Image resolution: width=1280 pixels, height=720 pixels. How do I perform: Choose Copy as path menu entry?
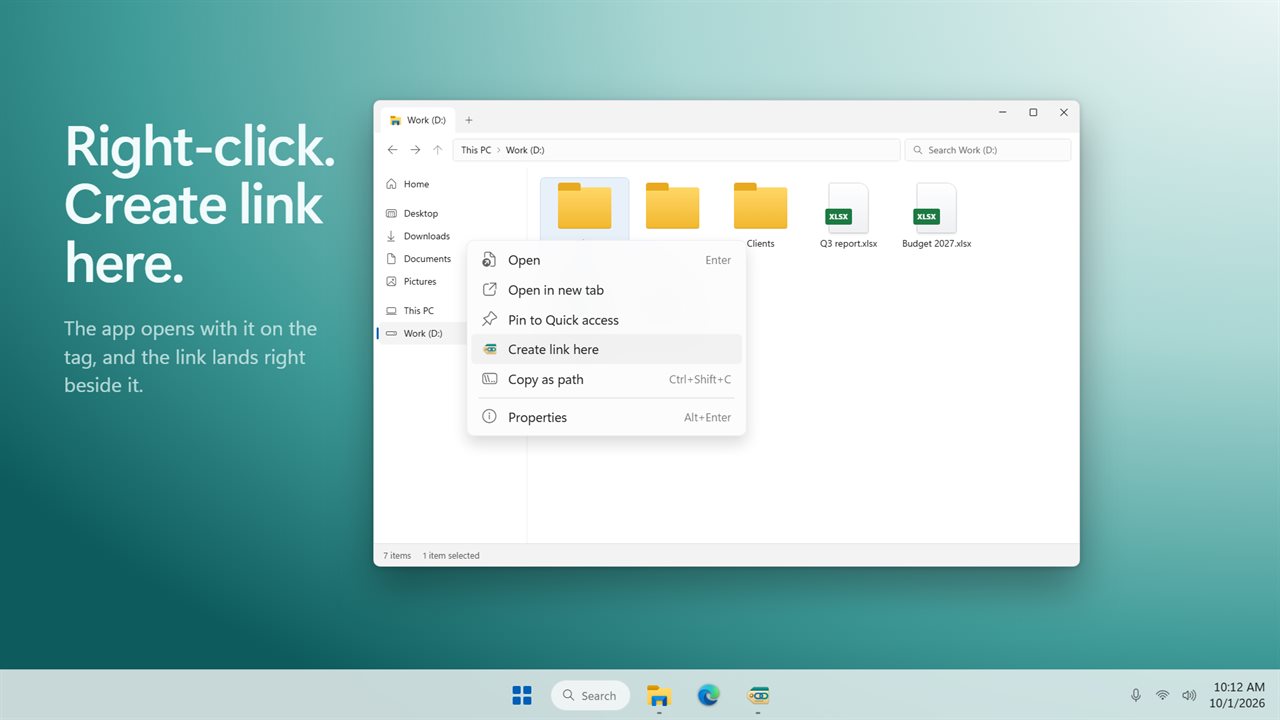click(606, 379)
